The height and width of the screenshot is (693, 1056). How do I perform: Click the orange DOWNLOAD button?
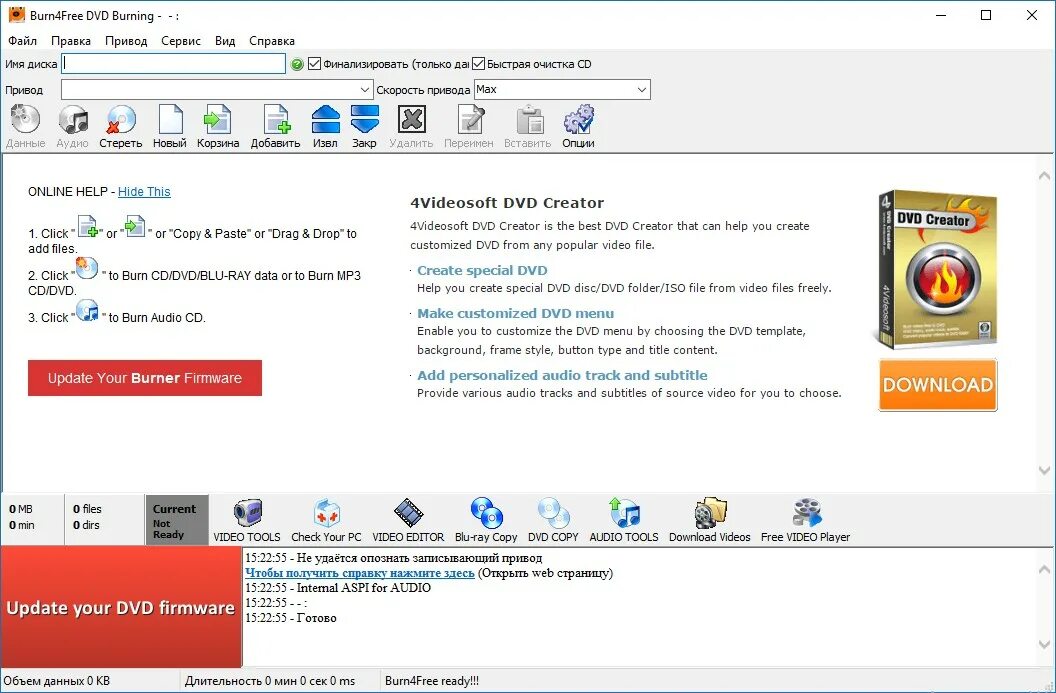(x=937, y=385)
